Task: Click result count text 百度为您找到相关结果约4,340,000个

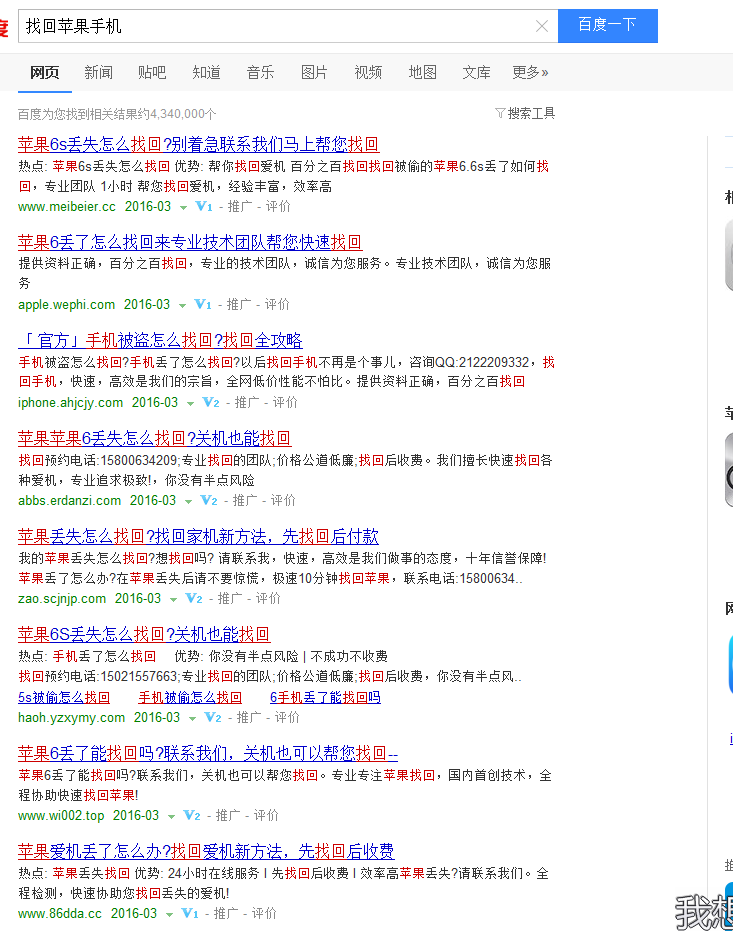Action: [x=117, y=113]
